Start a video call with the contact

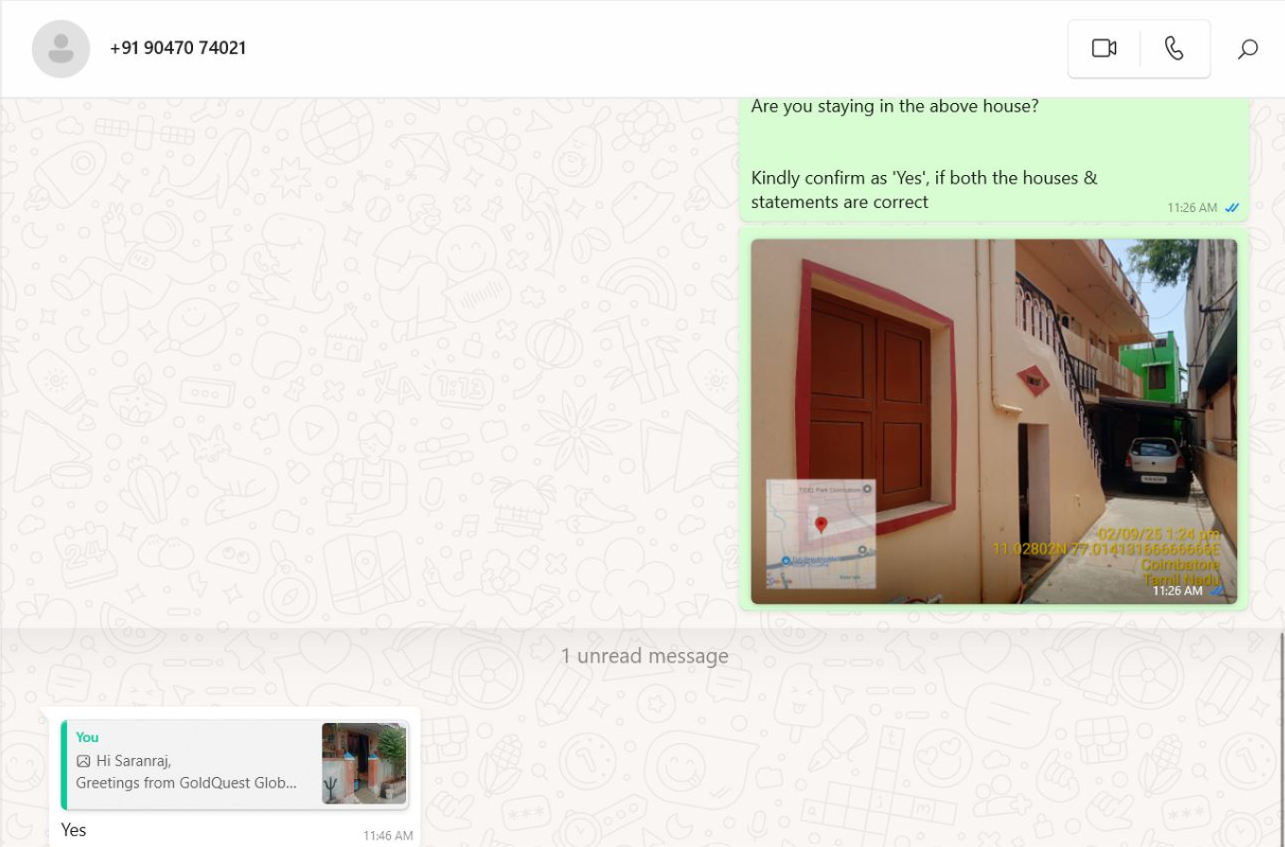pyautogui.click(x=1104, y=48)
